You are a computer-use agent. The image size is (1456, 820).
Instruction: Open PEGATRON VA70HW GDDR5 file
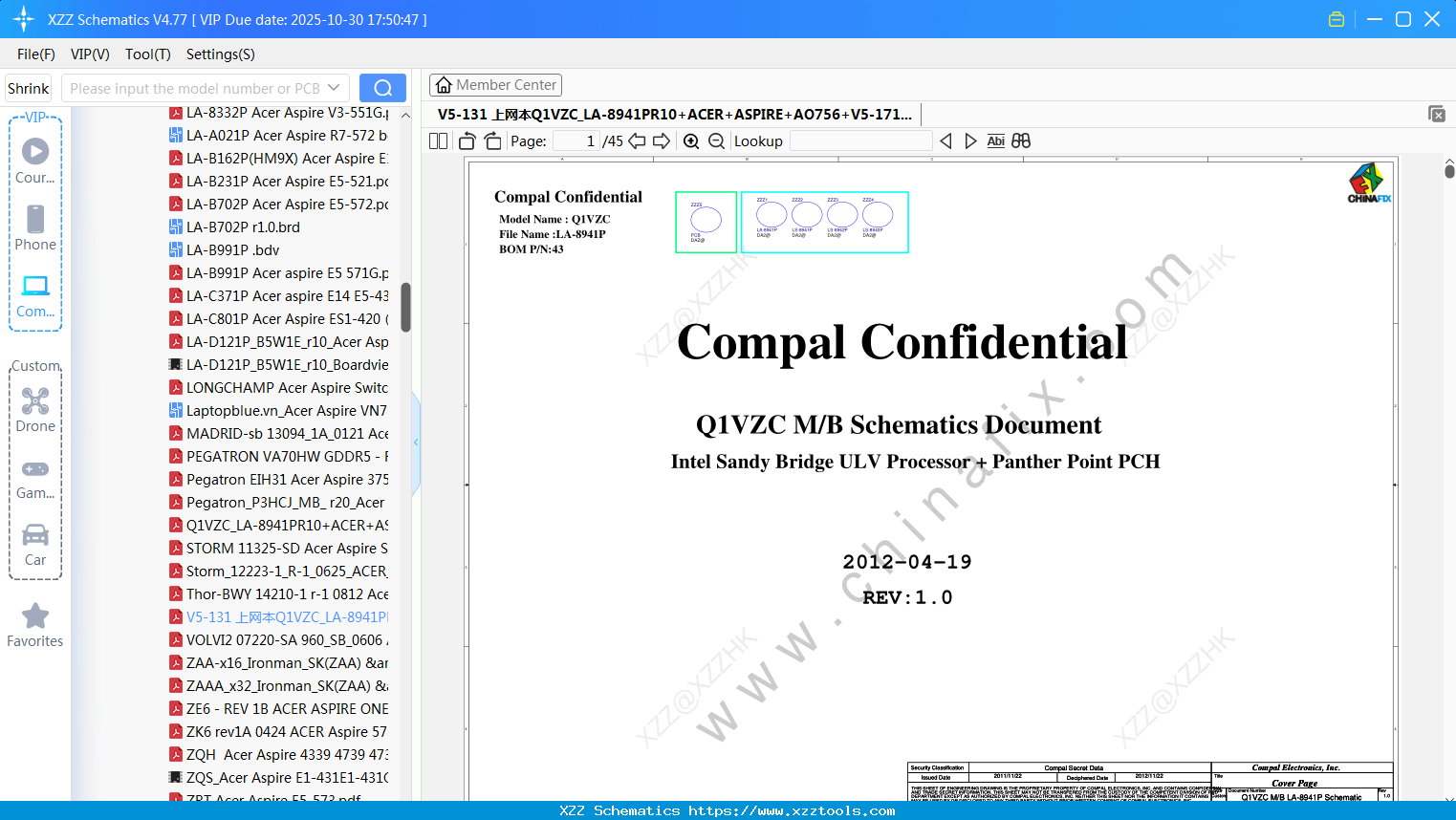pos(279,457)
